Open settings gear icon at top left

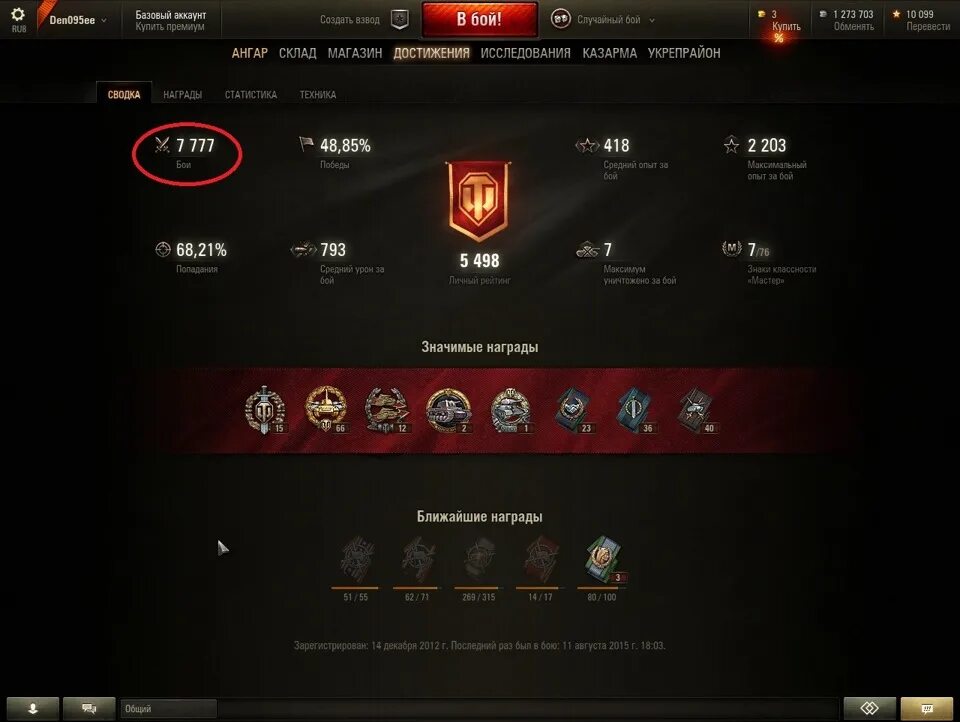click(x=18, y=14)
